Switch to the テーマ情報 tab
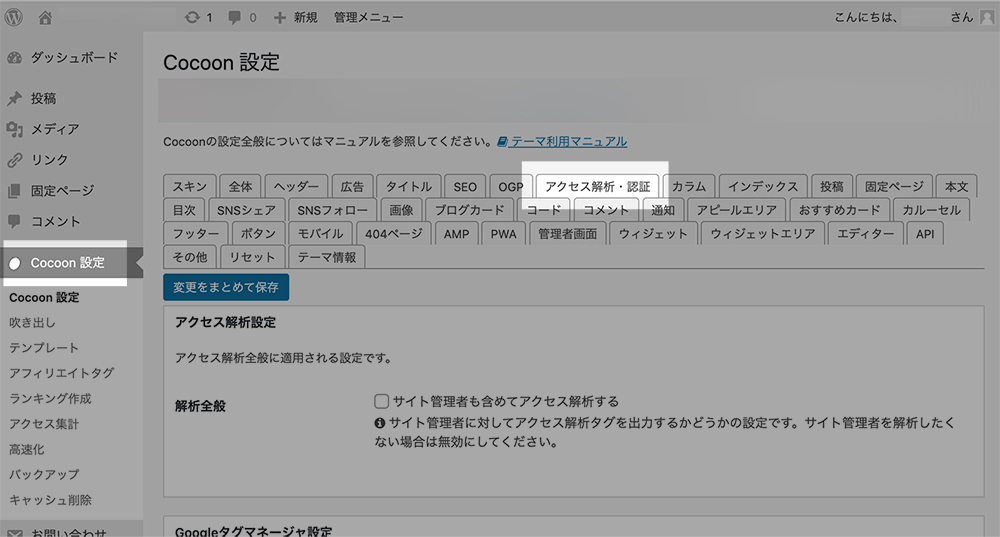This screenshot has height=537, width=1000. [327, 257]
